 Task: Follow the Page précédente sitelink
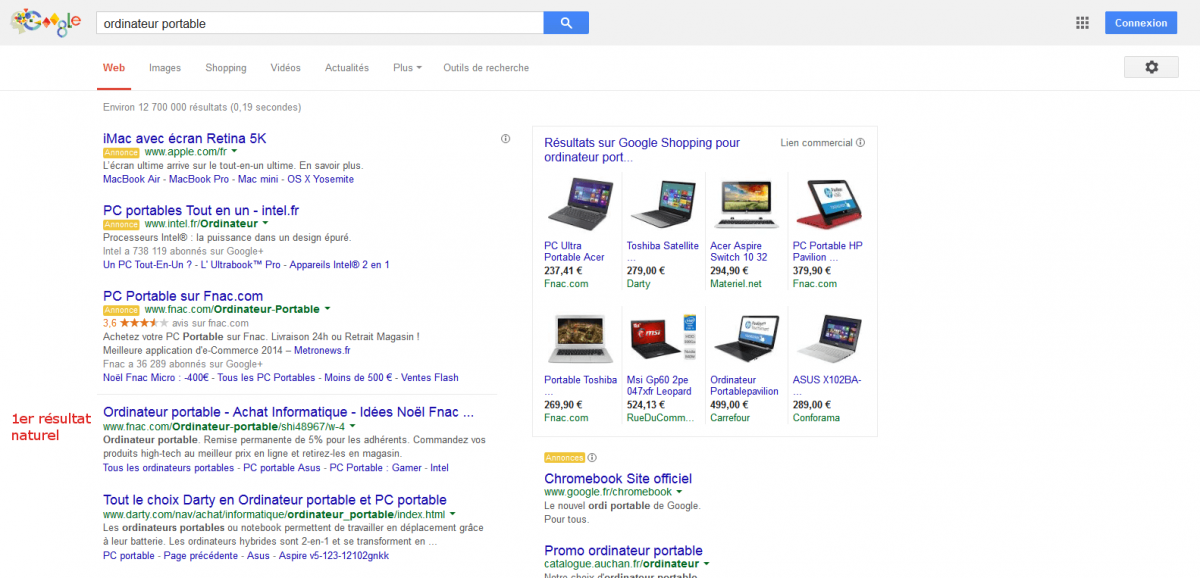point(201,555)
